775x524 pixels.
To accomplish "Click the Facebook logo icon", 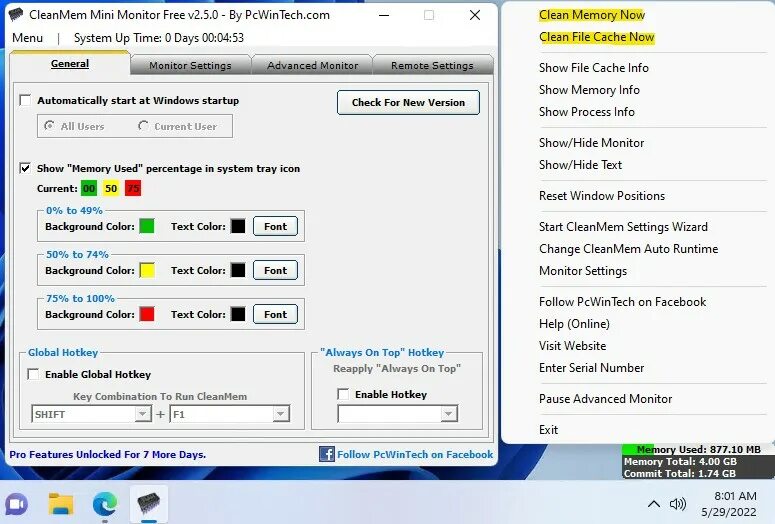I will click(x=327, y=454).
